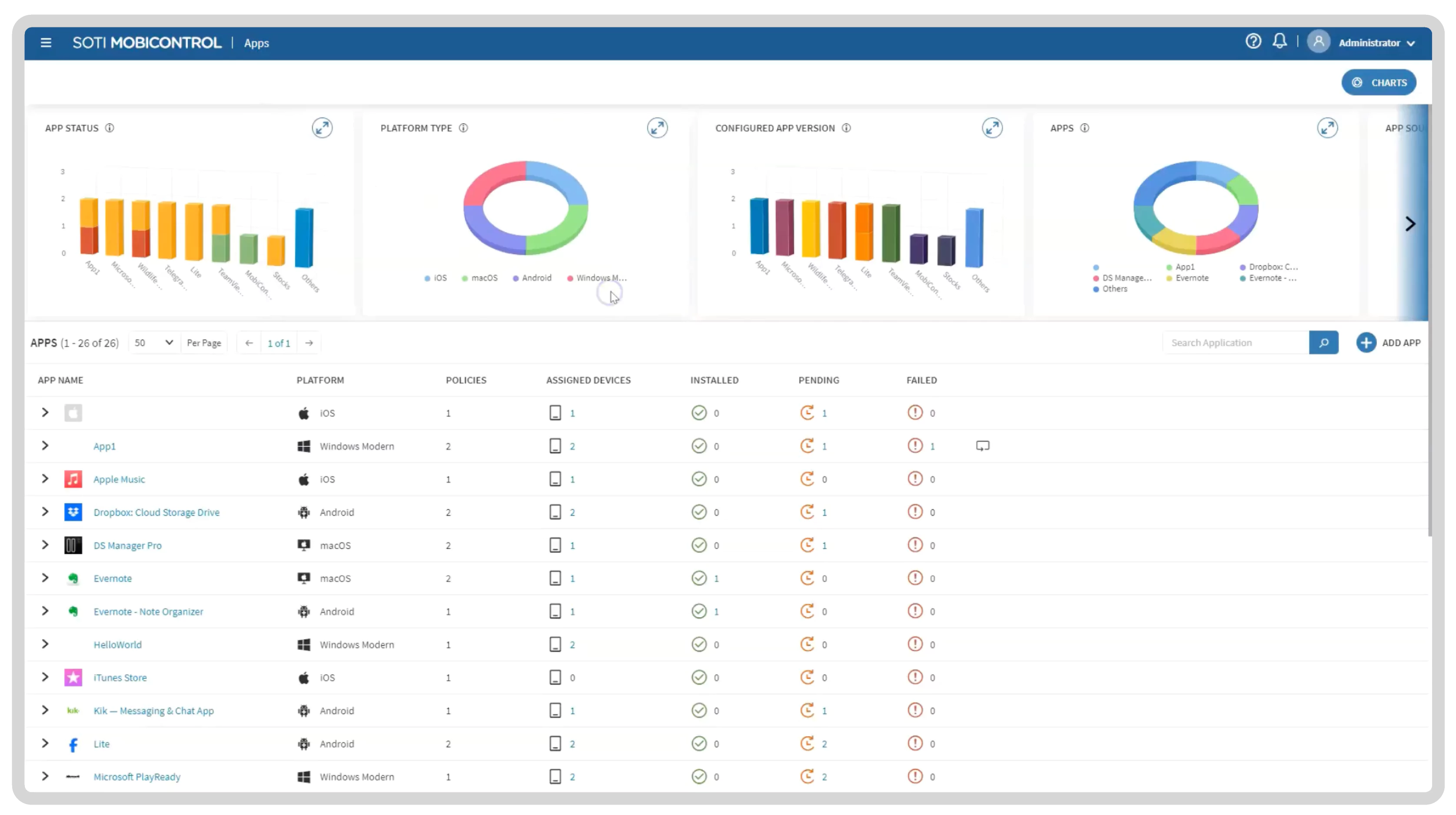The image size is (1456, 815).
Task: Expand the Platform Type chart
Action: 657,128
